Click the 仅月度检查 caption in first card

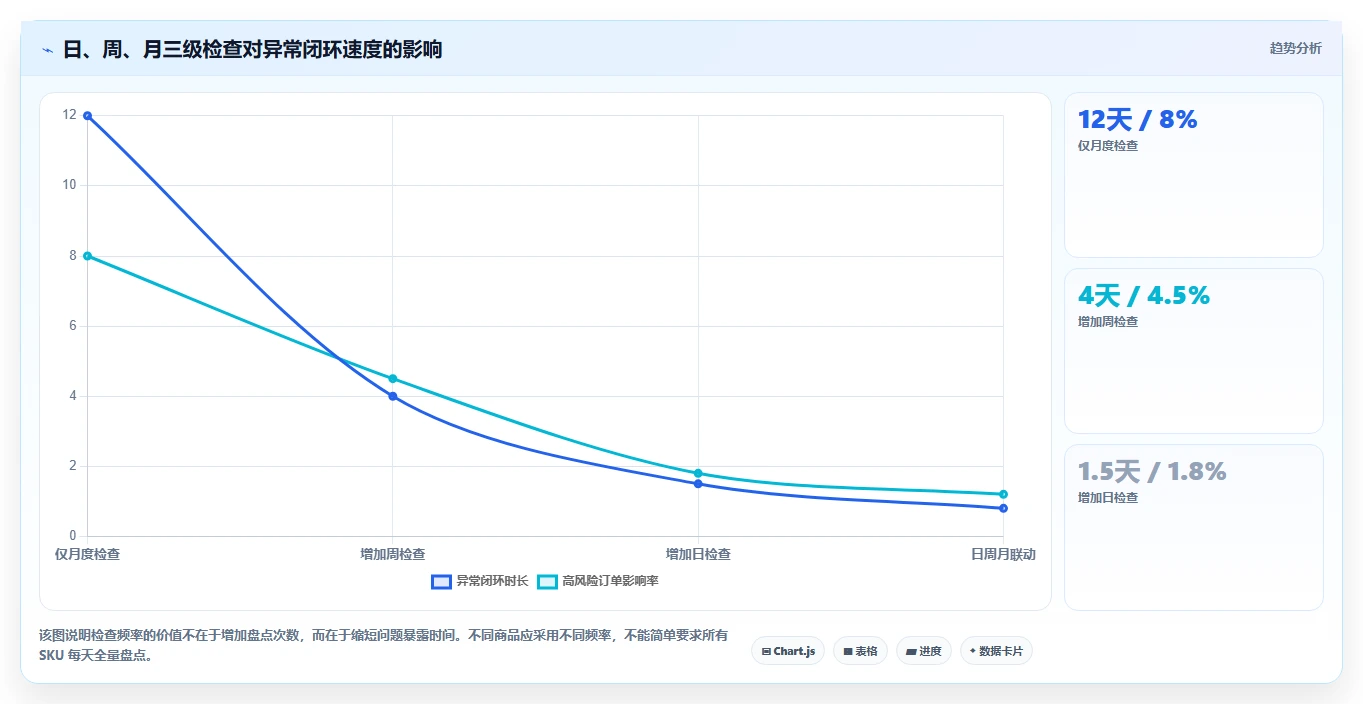(1108, 146)
